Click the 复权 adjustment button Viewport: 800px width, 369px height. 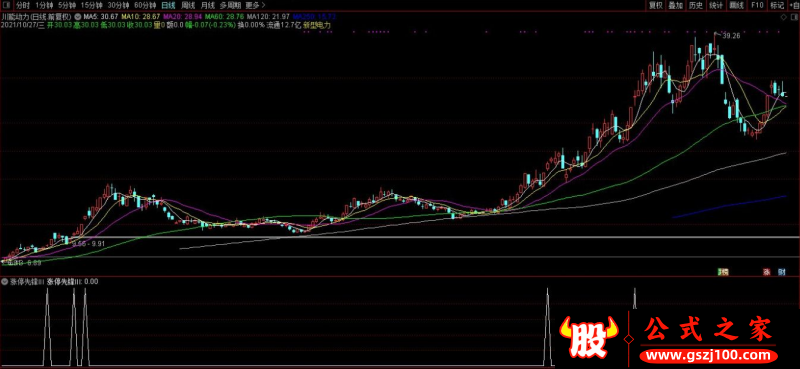click(655, 6)
